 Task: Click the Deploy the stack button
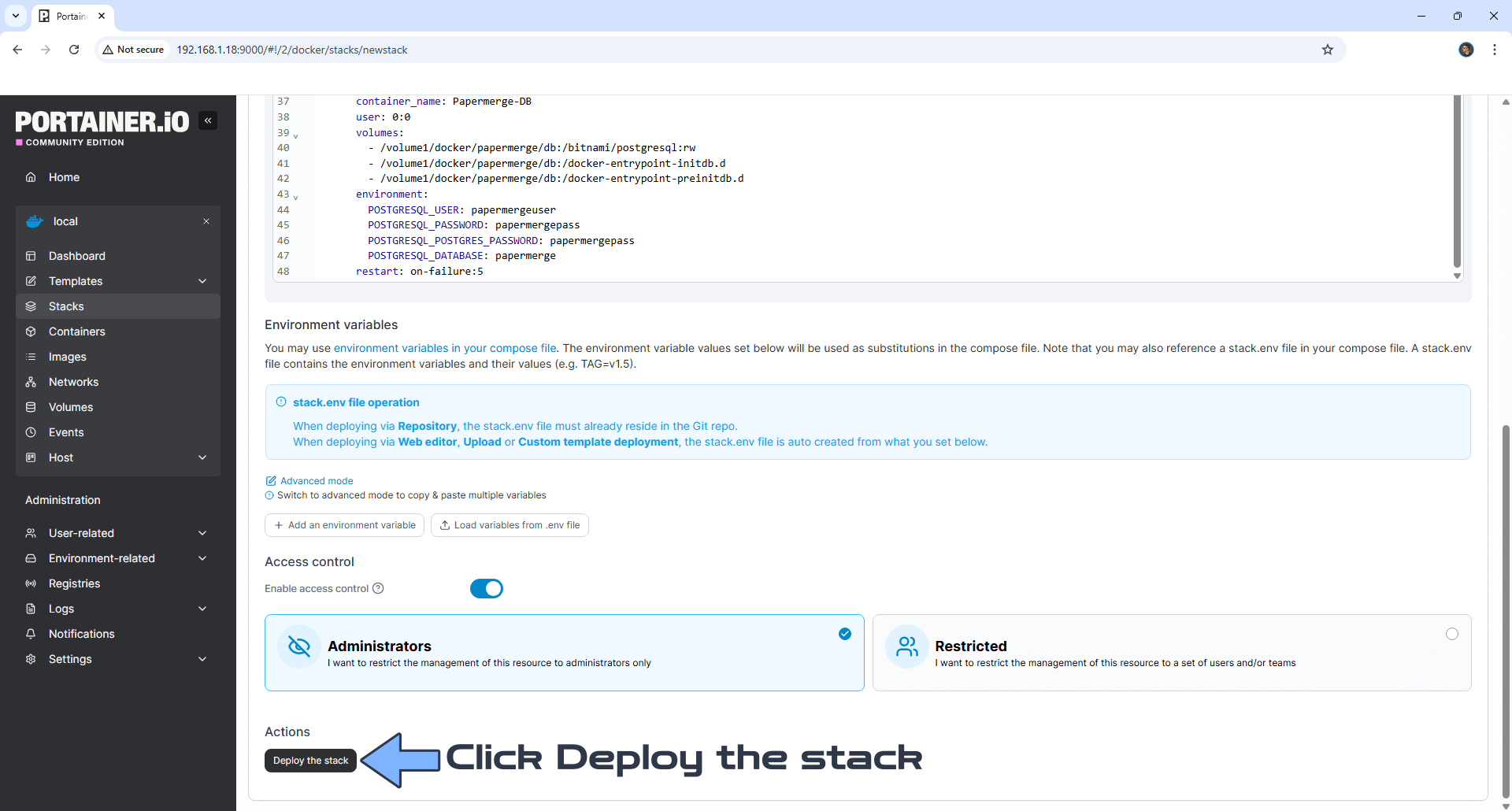[x=310, y=761]
